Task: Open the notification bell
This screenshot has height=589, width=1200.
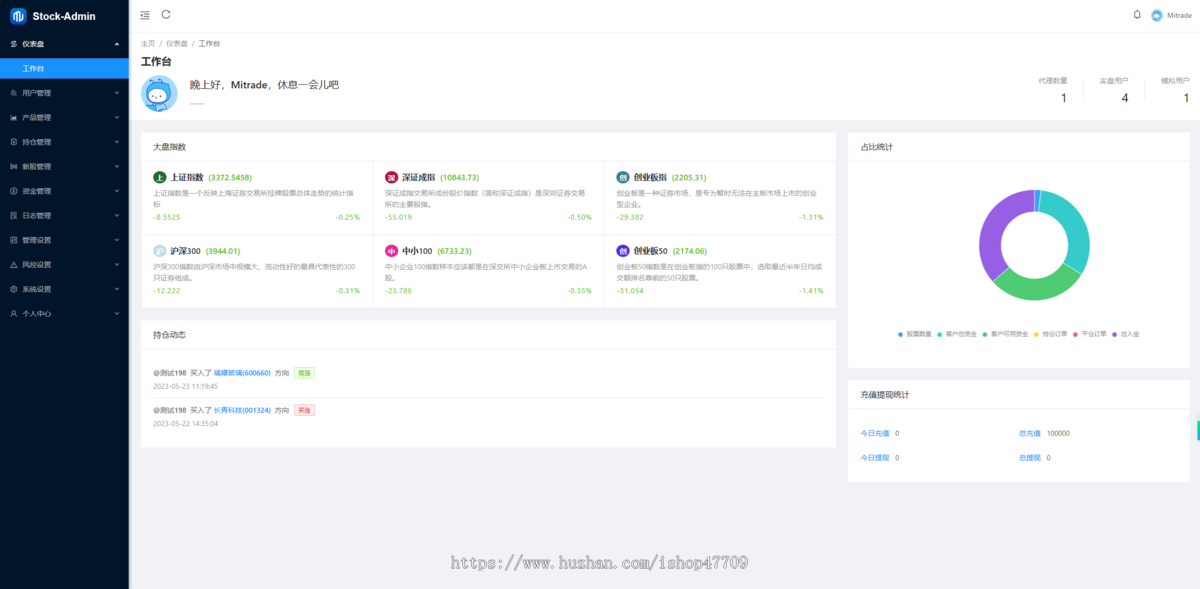Action: click(x=1137, y=15)
